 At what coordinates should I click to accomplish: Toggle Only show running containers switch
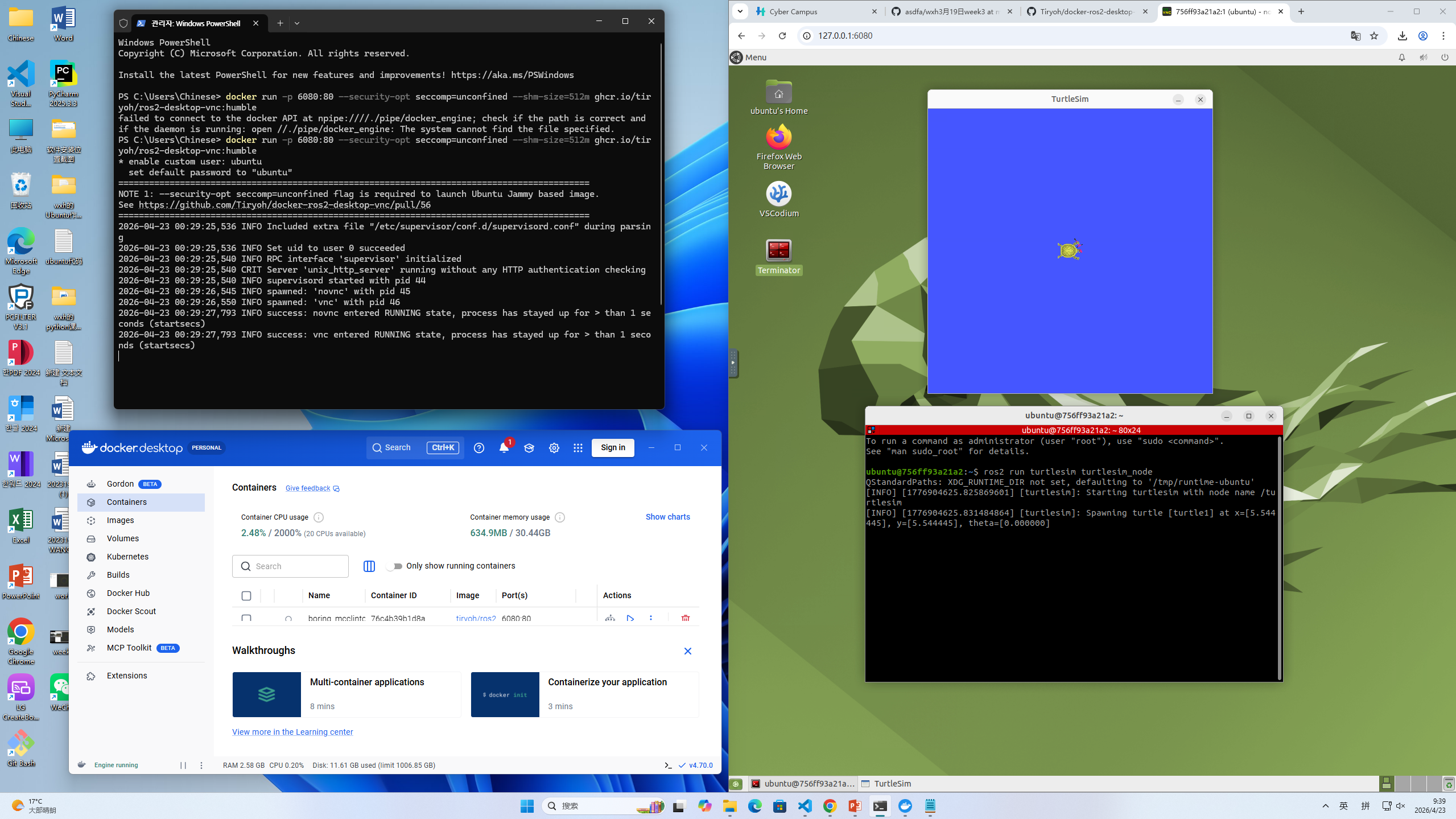[x=394, y=566]
